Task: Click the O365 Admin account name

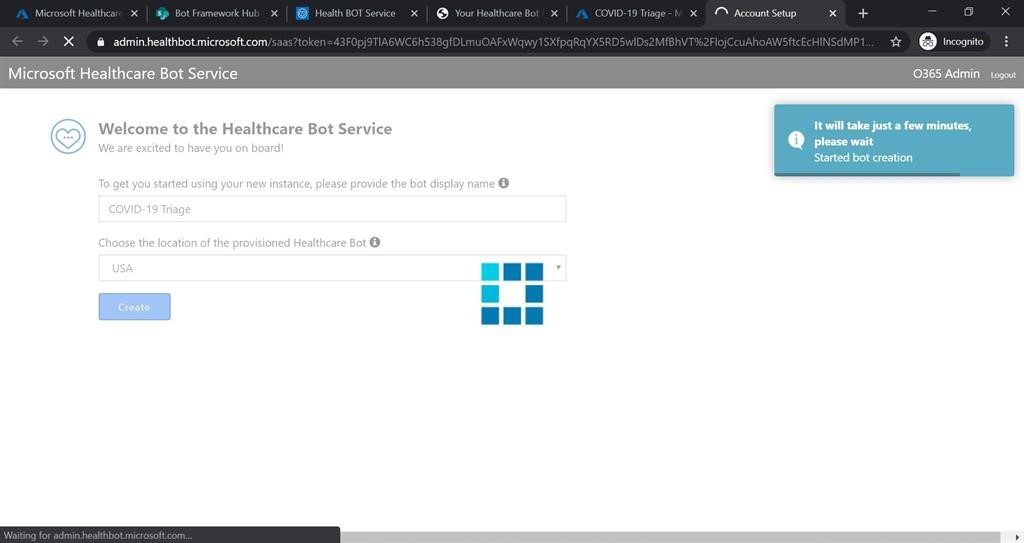Action: [946, 74]
